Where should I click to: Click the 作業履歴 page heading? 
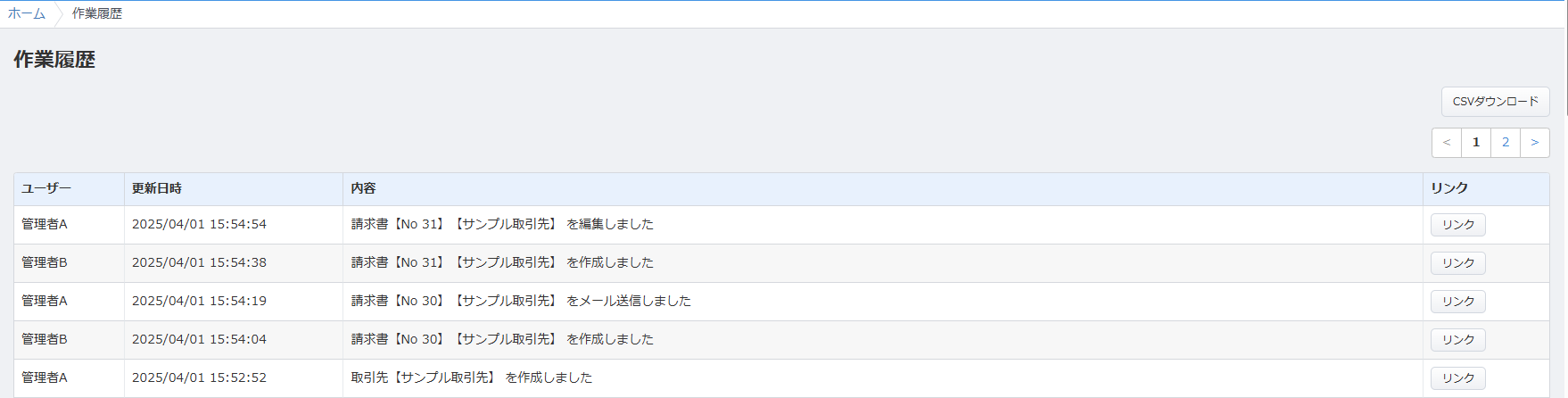pos(54,60)
